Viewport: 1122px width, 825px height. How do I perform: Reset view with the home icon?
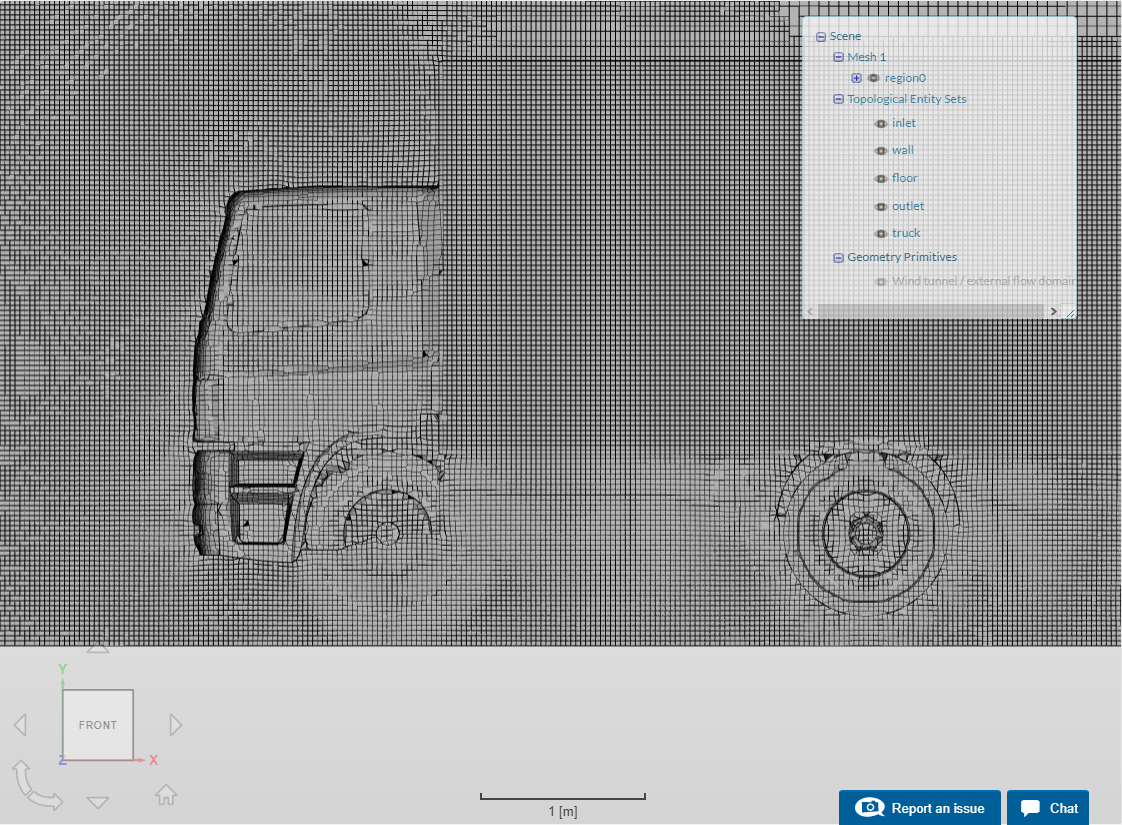click(166, 795)
